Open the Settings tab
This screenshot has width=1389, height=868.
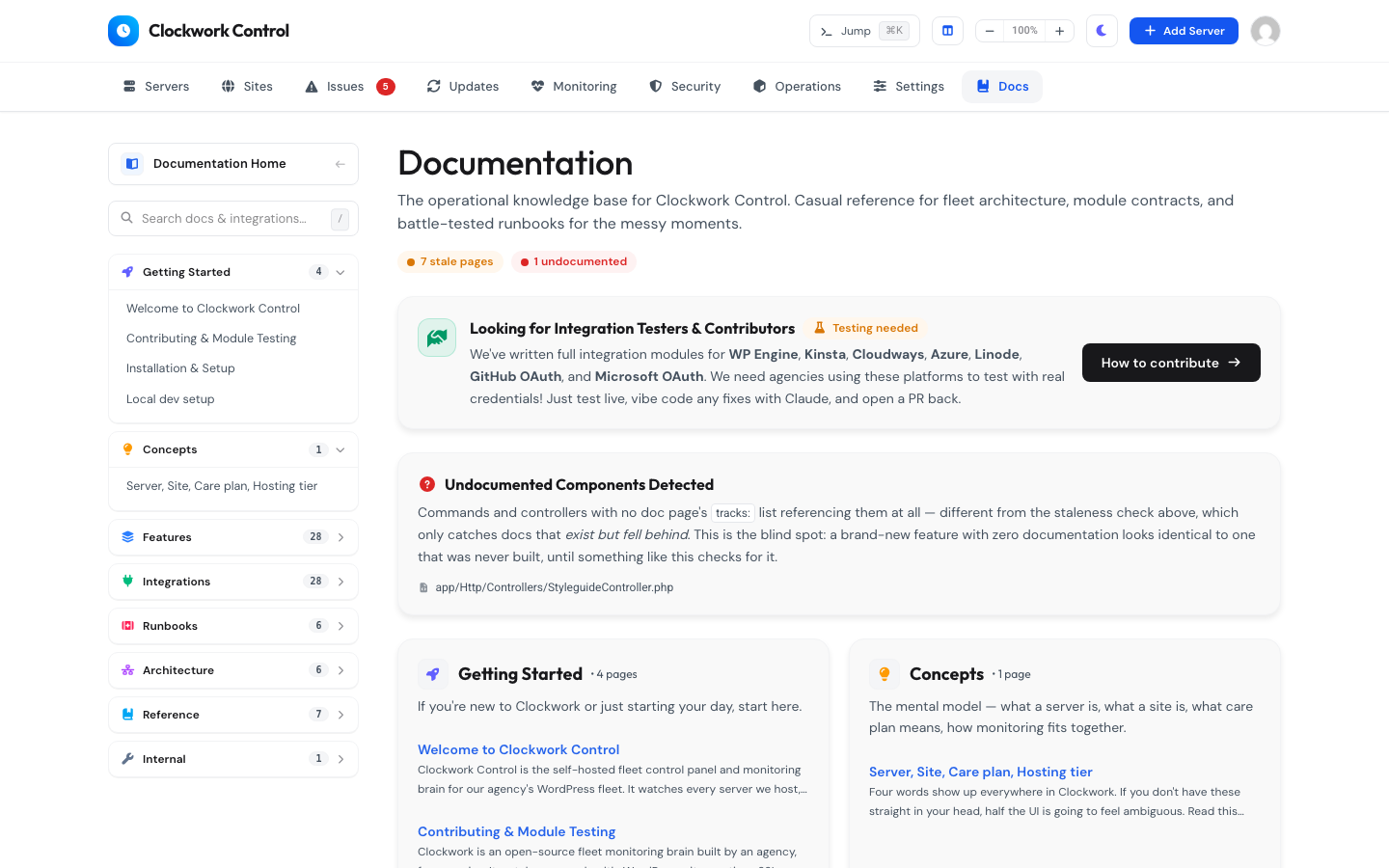coord(909,86)
